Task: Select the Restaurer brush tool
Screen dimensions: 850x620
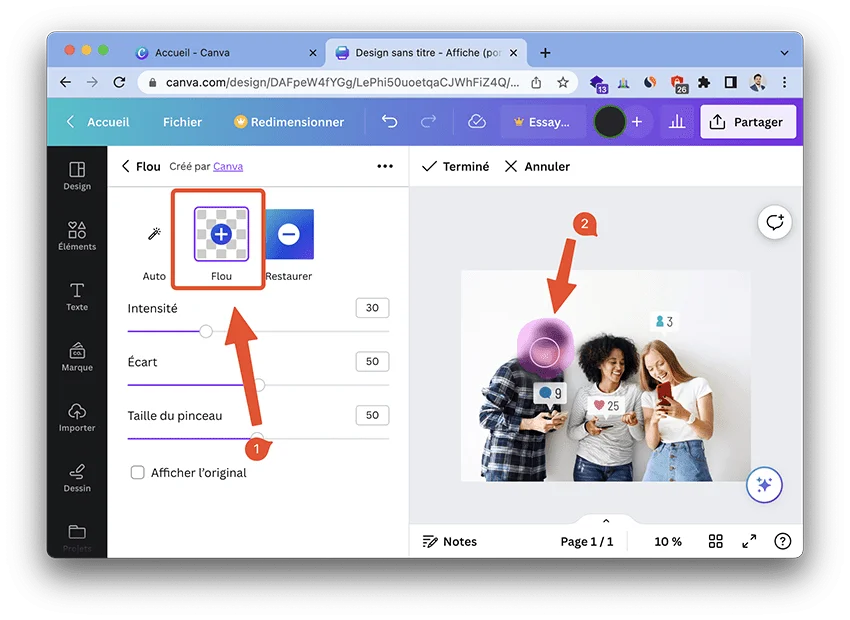Action: coord(289,234)
